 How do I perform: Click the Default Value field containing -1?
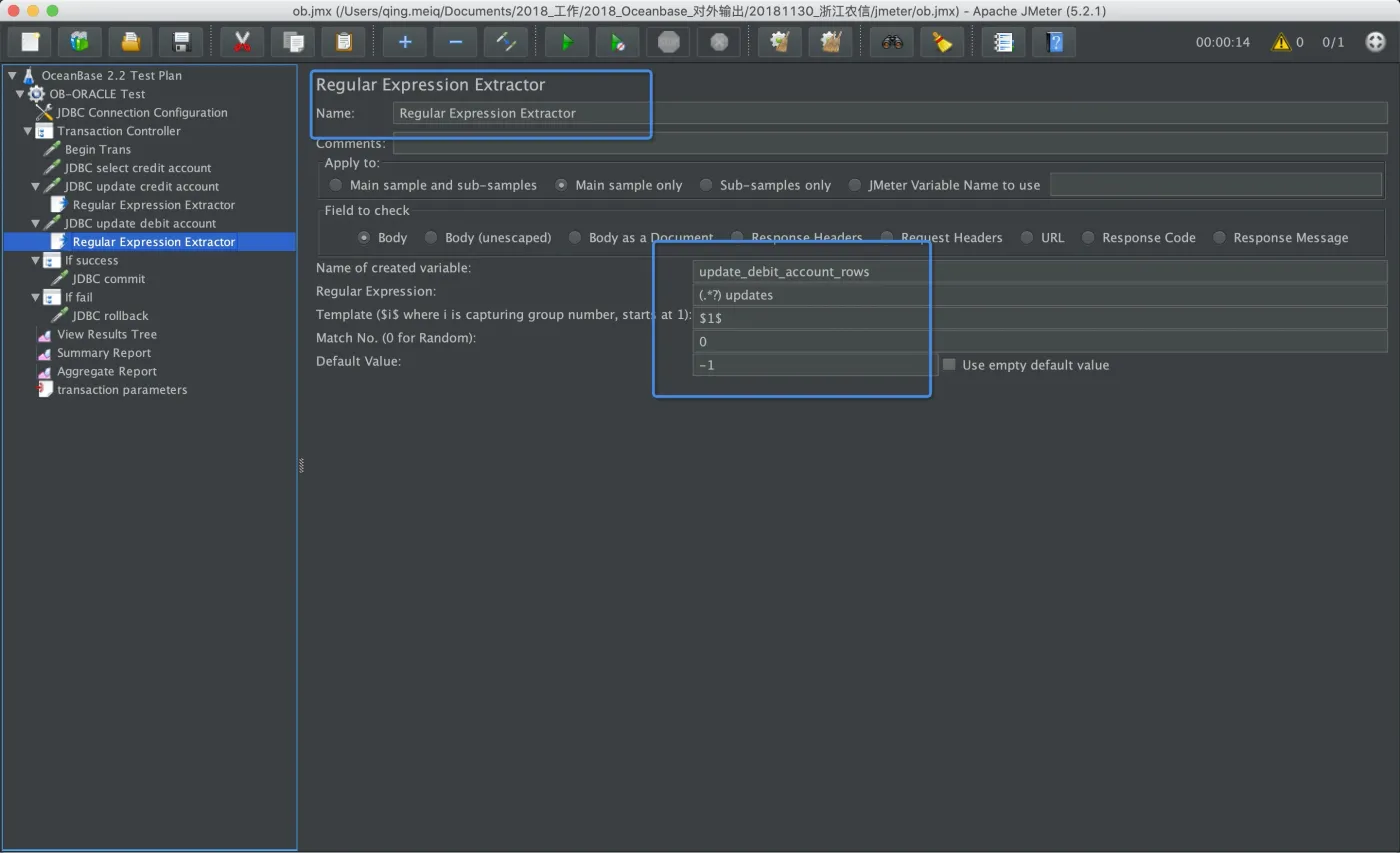pos(815,365)
